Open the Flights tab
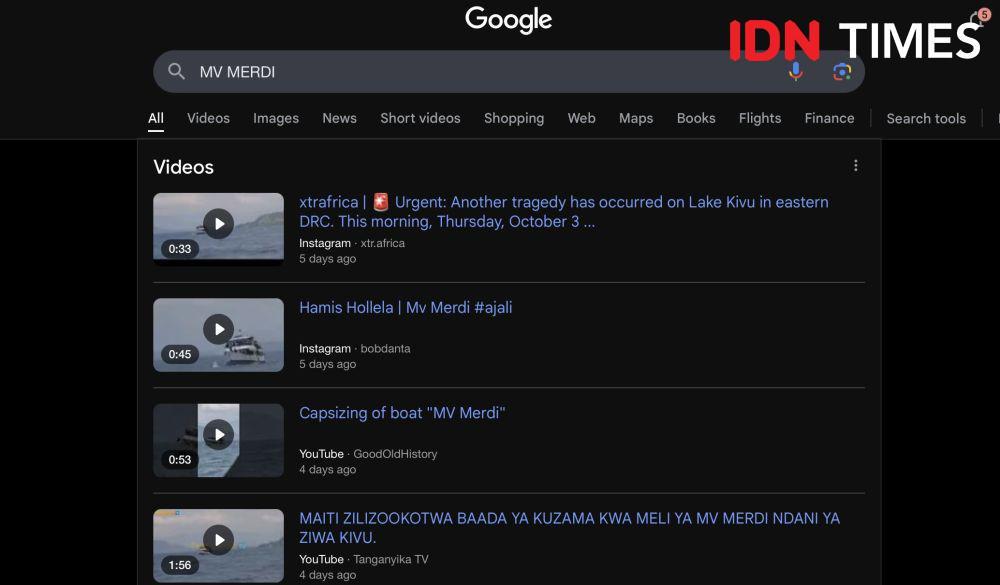 [760, 118]
